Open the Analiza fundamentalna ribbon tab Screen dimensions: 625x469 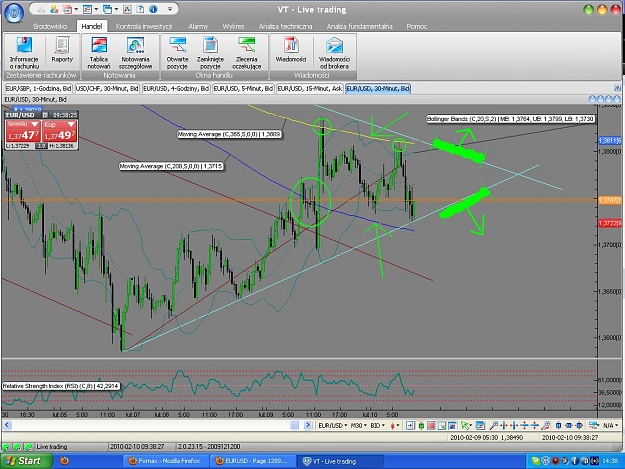tap(360, 26)
